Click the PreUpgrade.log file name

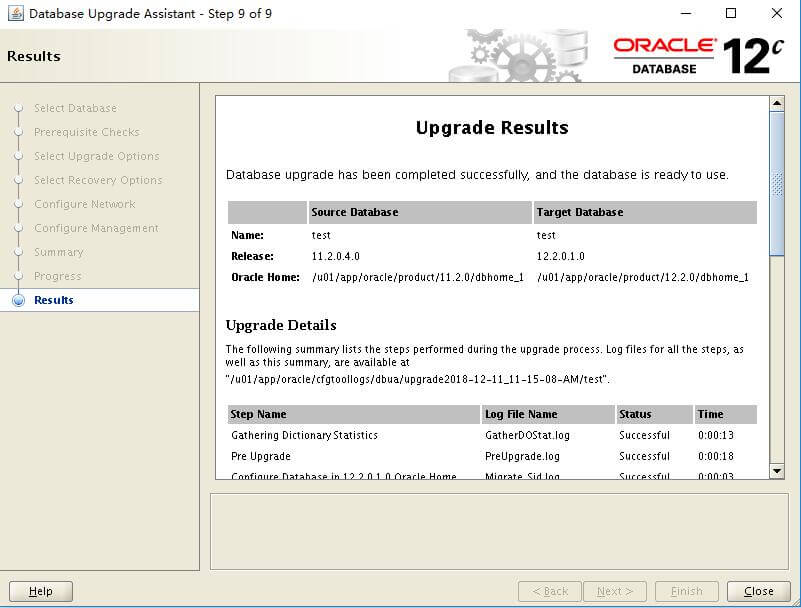coord(522,456)
